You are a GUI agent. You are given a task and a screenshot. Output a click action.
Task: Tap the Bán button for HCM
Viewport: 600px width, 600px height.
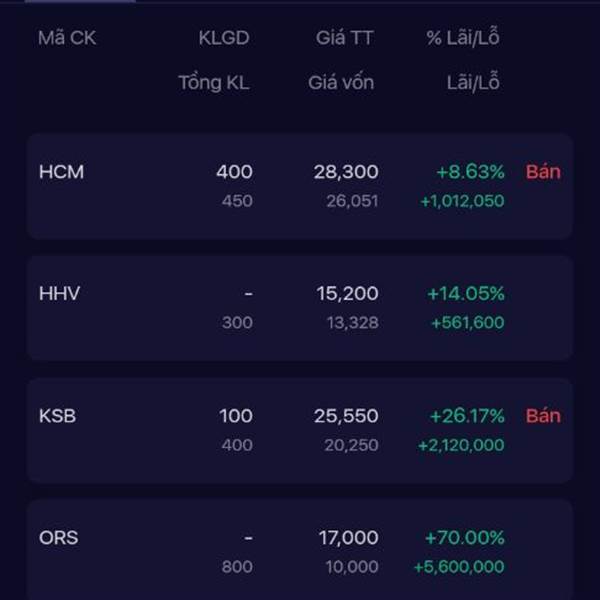pyautogui.click(x=543, y=172)
